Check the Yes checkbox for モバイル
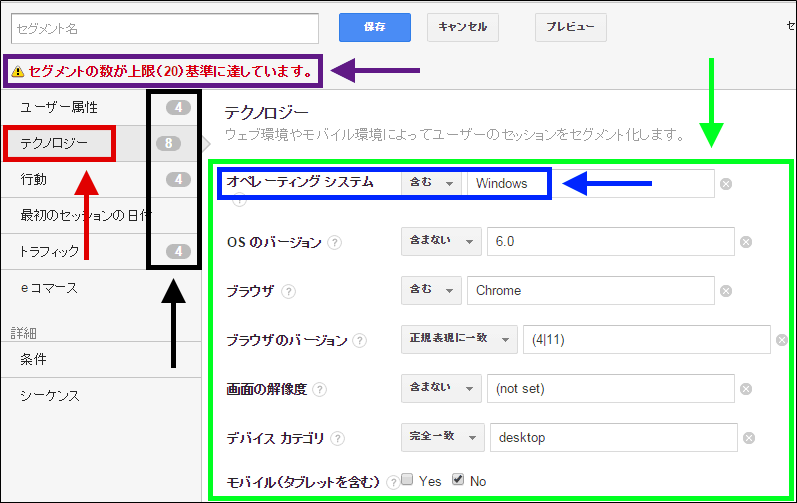The width and height of the screenshot is (797, 503). click(407, 480)
